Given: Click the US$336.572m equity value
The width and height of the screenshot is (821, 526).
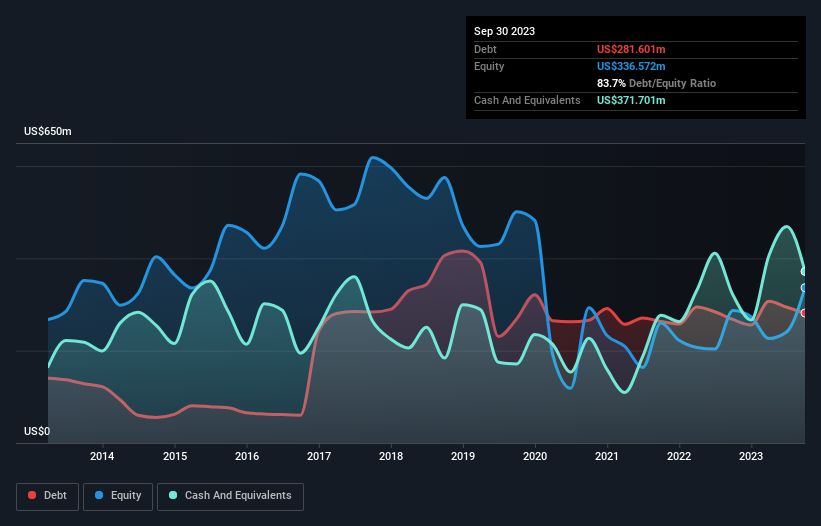Looking at the screenshot, I should click(631, 66).
